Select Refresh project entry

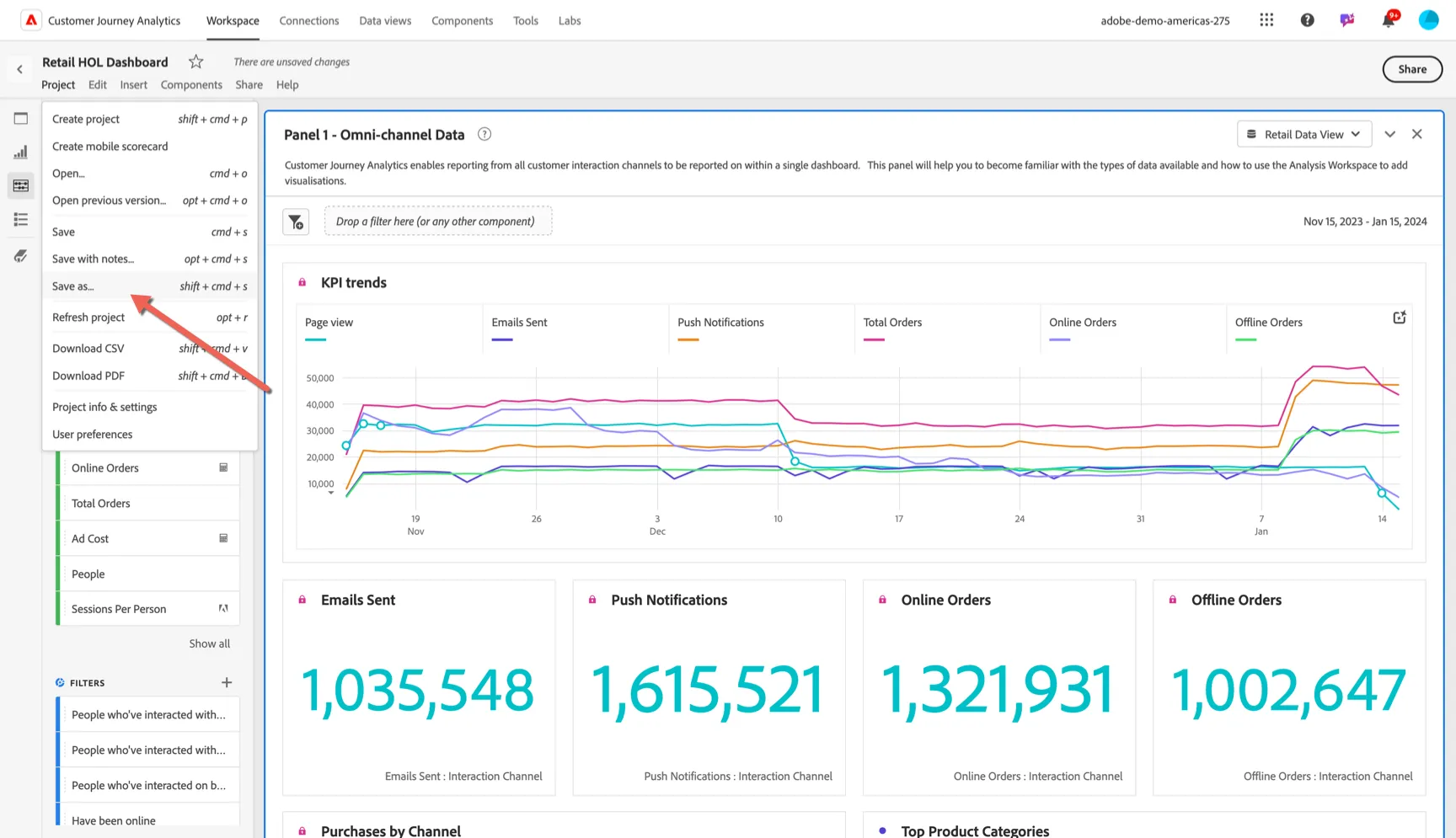pos(150,318)
